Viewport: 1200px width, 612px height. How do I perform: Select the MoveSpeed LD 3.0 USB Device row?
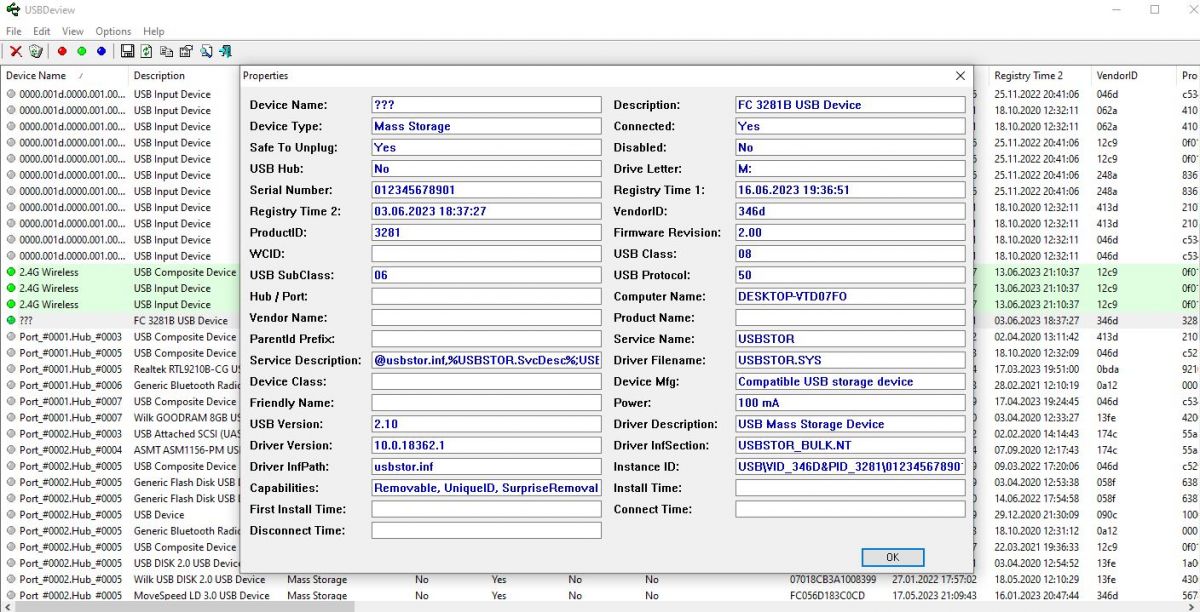point(600,596)
